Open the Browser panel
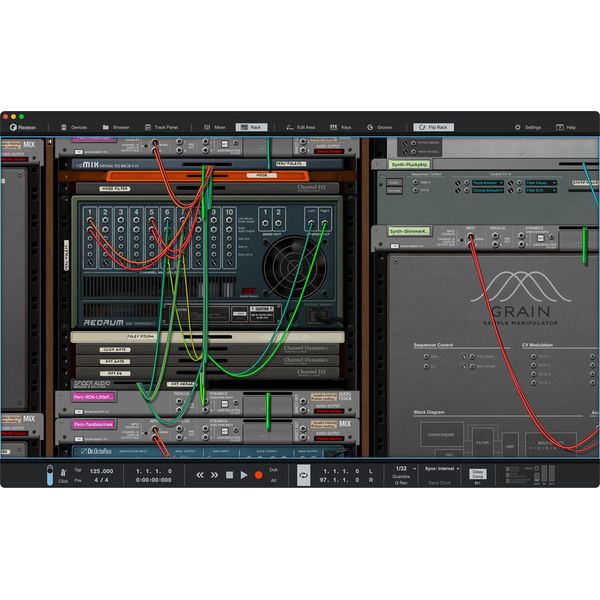Viewport: 600px width, 600px height. pos(116,127)
